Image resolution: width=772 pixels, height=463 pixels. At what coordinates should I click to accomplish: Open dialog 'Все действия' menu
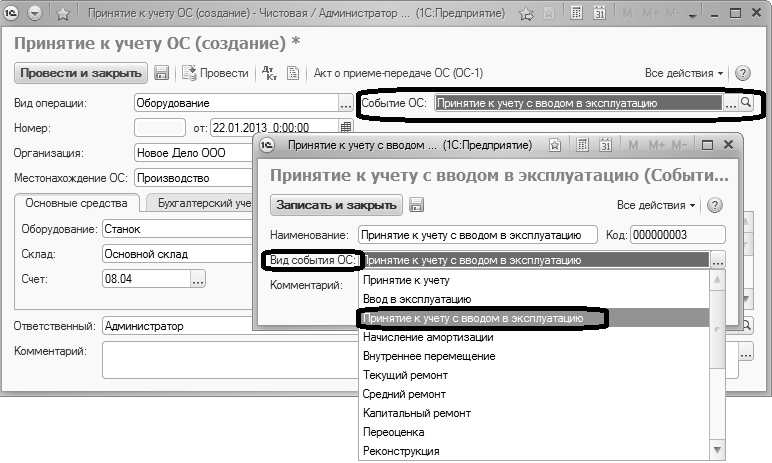click(656, 205)
